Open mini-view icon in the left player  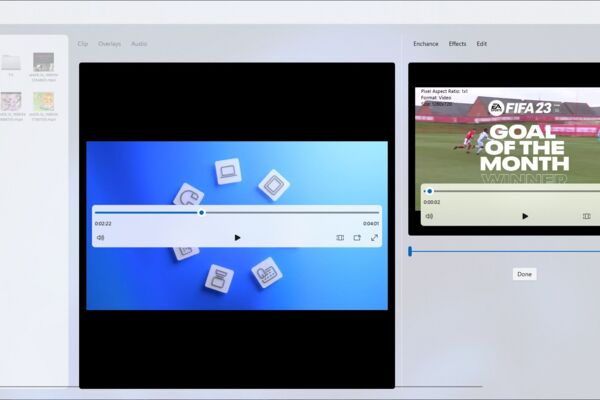tap(340, 238)
